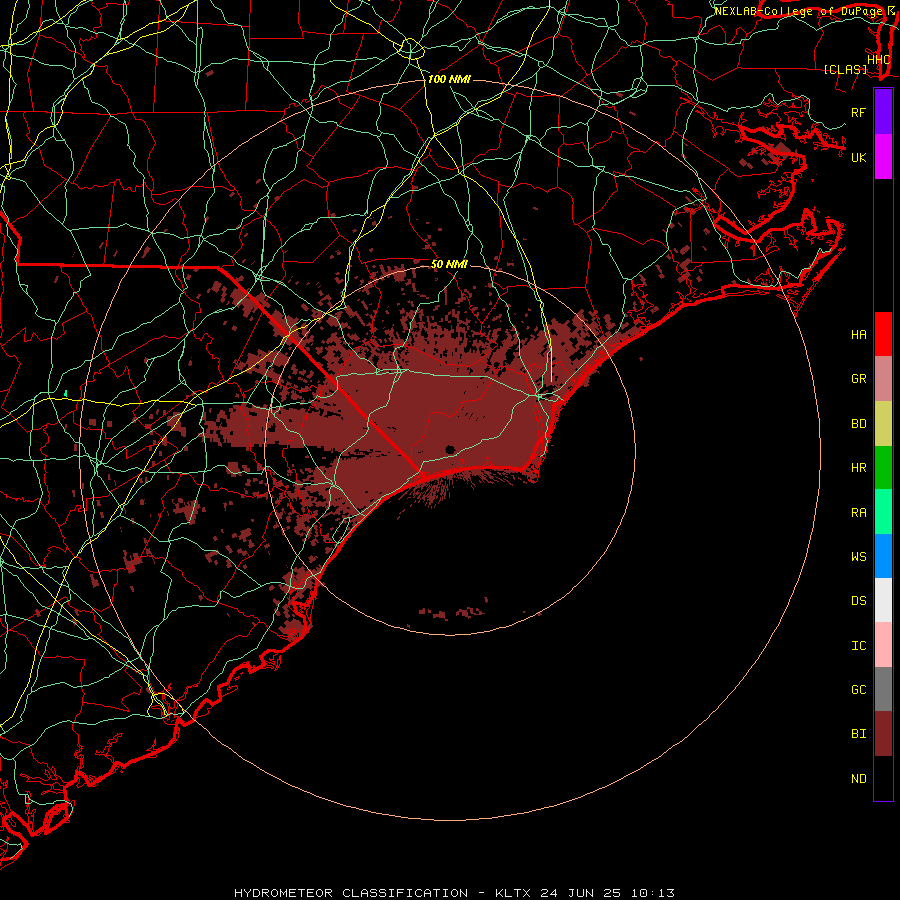Click the small black radar-site hole in echoes

450,449
